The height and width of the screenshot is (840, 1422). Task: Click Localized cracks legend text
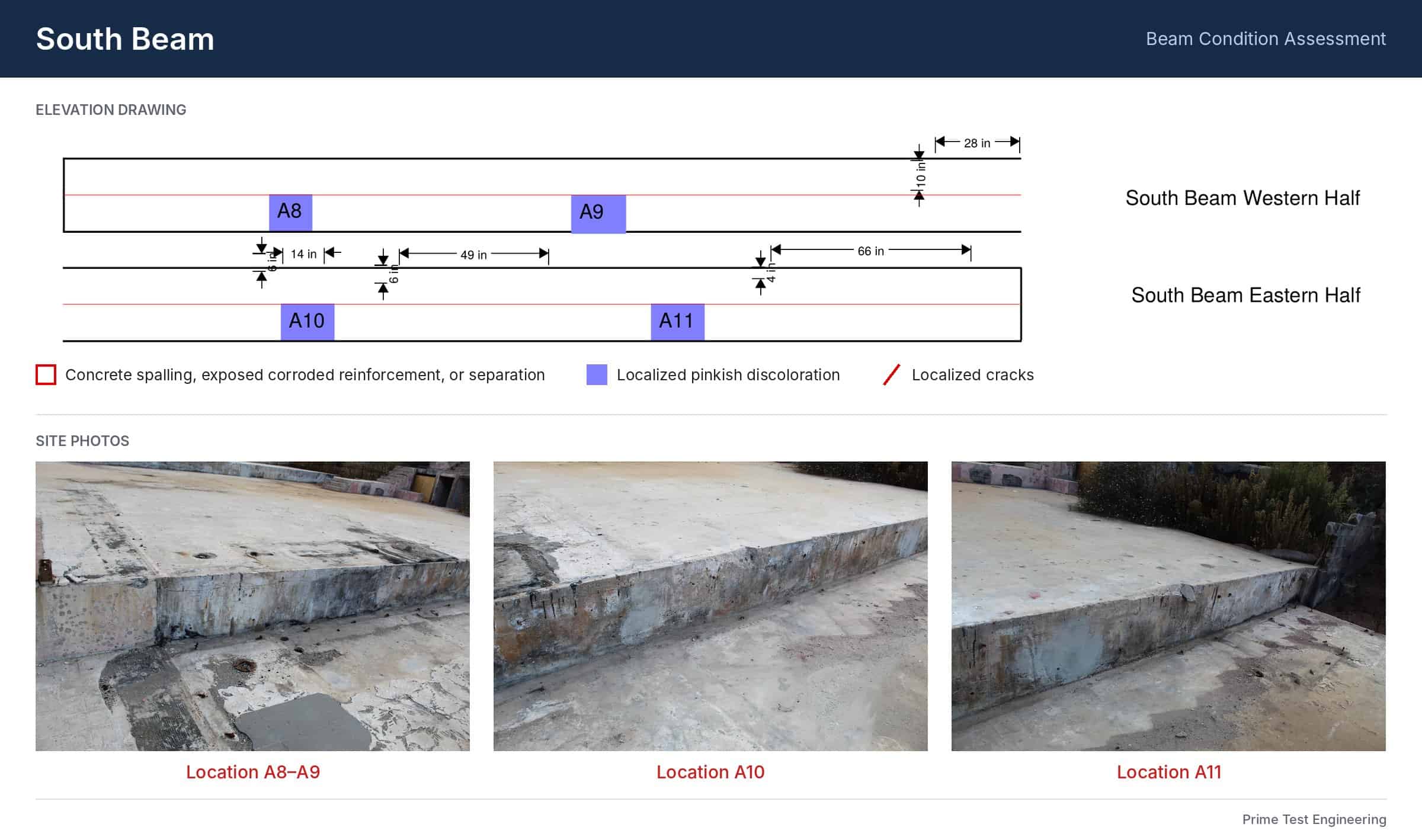click(x=972, y=375)
